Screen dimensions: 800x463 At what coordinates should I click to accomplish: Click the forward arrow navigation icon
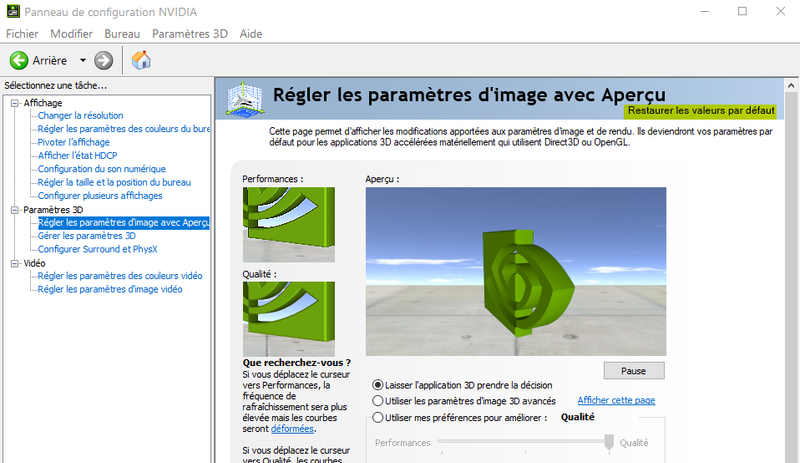point(104,60)
